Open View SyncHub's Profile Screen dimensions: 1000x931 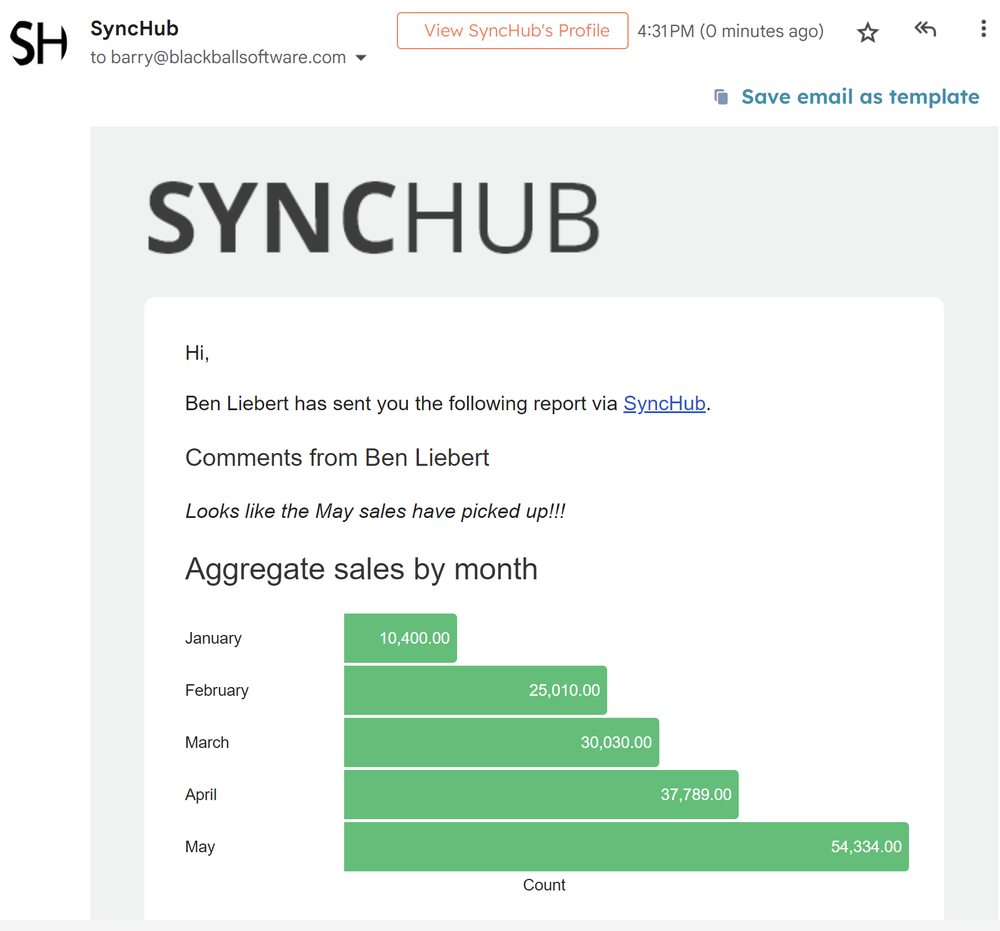(x=512, y=31)
